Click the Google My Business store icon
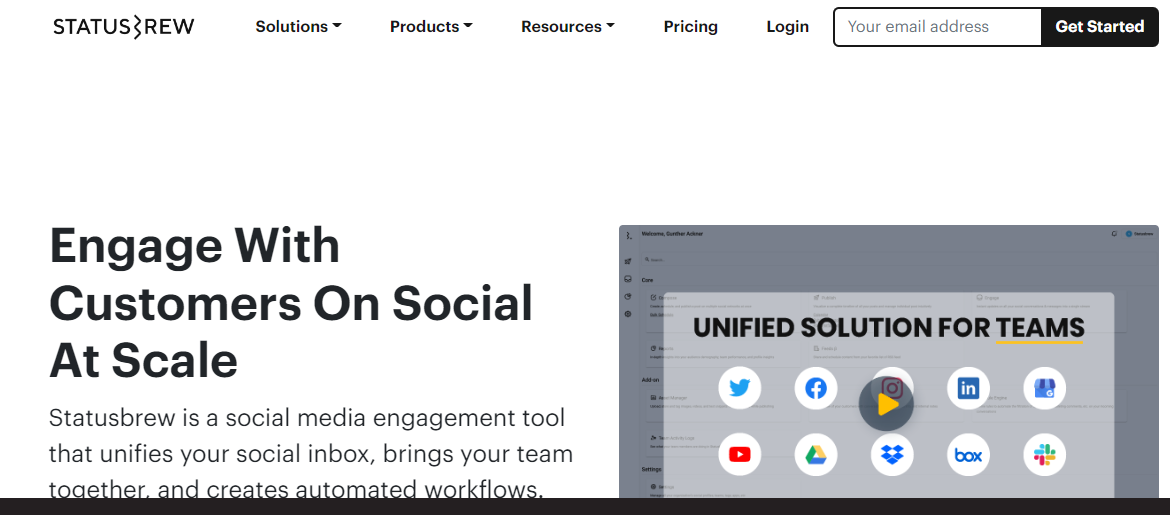The width and height of the screenshot is (1170, 515). pyautogui.click(x=1044, y=388)
